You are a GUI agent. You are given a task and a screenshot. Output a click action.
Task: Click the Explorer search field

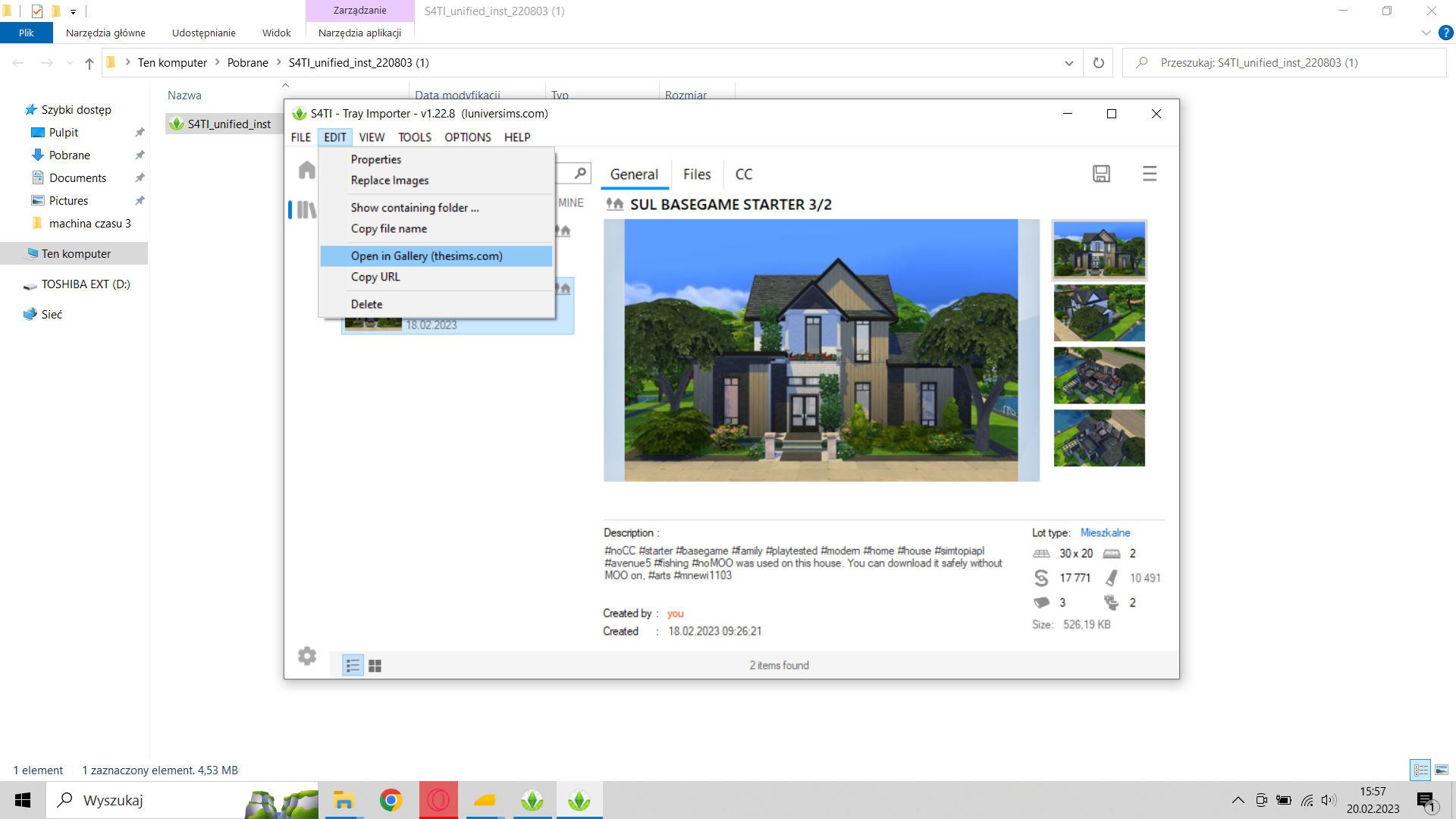pos(1285,63)
